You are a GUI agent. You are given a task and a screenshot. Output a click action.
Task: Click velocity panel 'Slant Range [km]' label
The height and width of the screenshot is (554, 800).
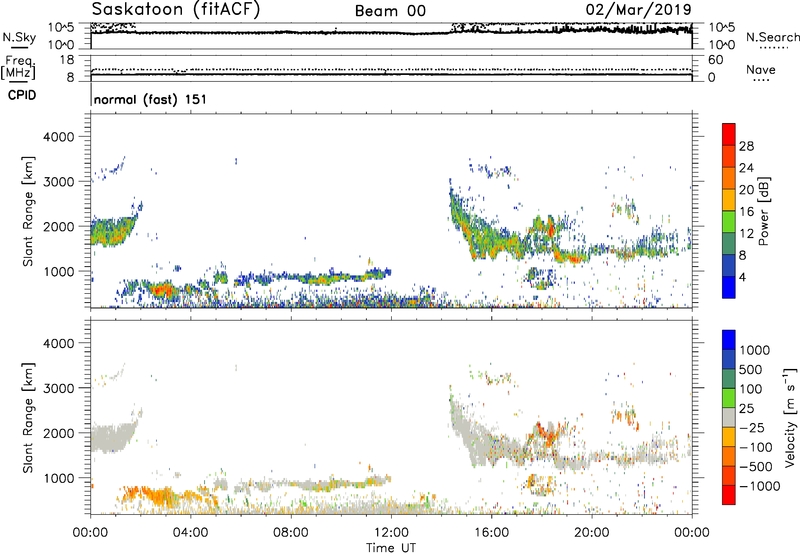click(28, 417)
